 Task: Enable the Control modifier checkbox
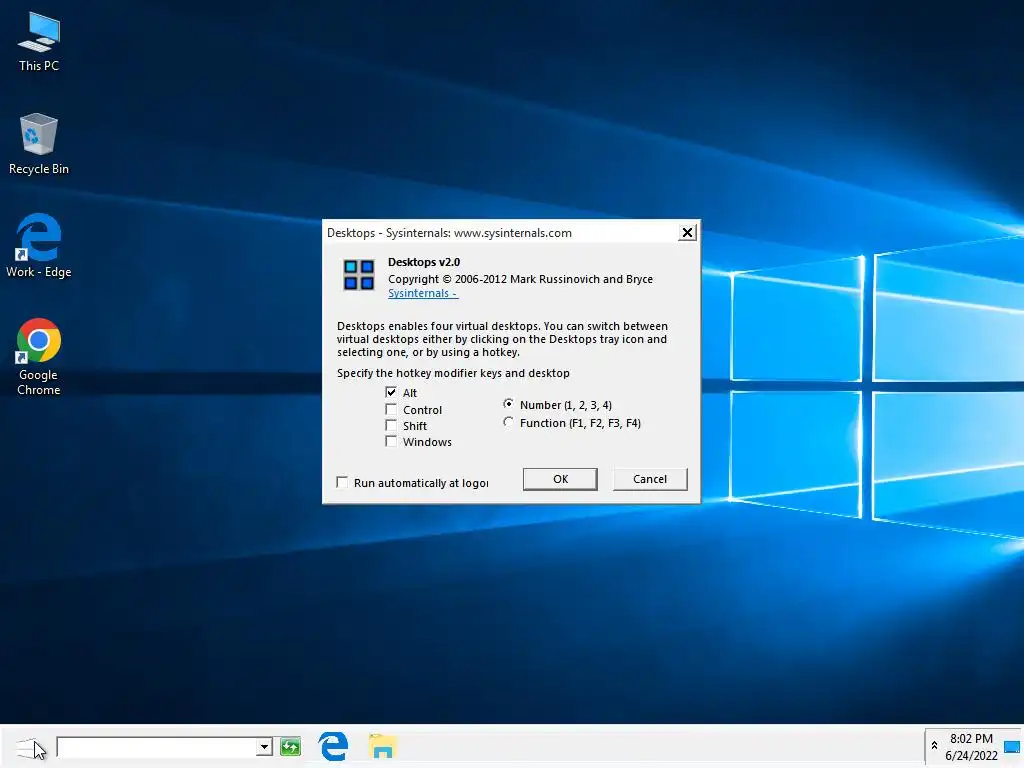(x=391, y=409)
